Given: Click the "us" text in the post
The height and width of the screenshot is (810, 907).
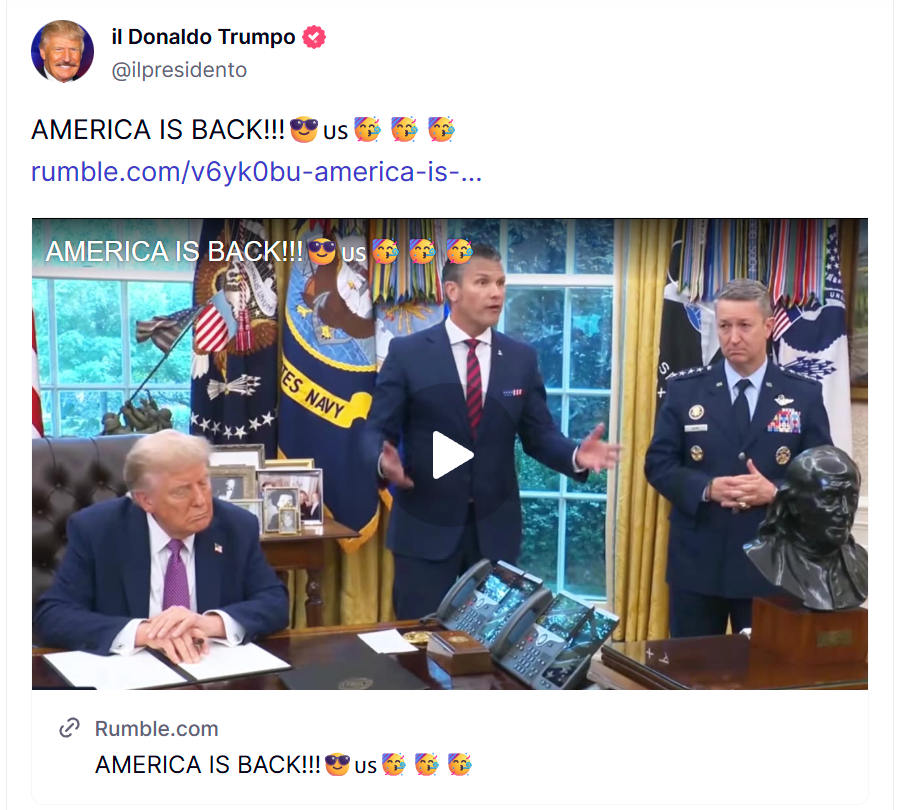Looking at the screenshot, I should coord(335,132).
